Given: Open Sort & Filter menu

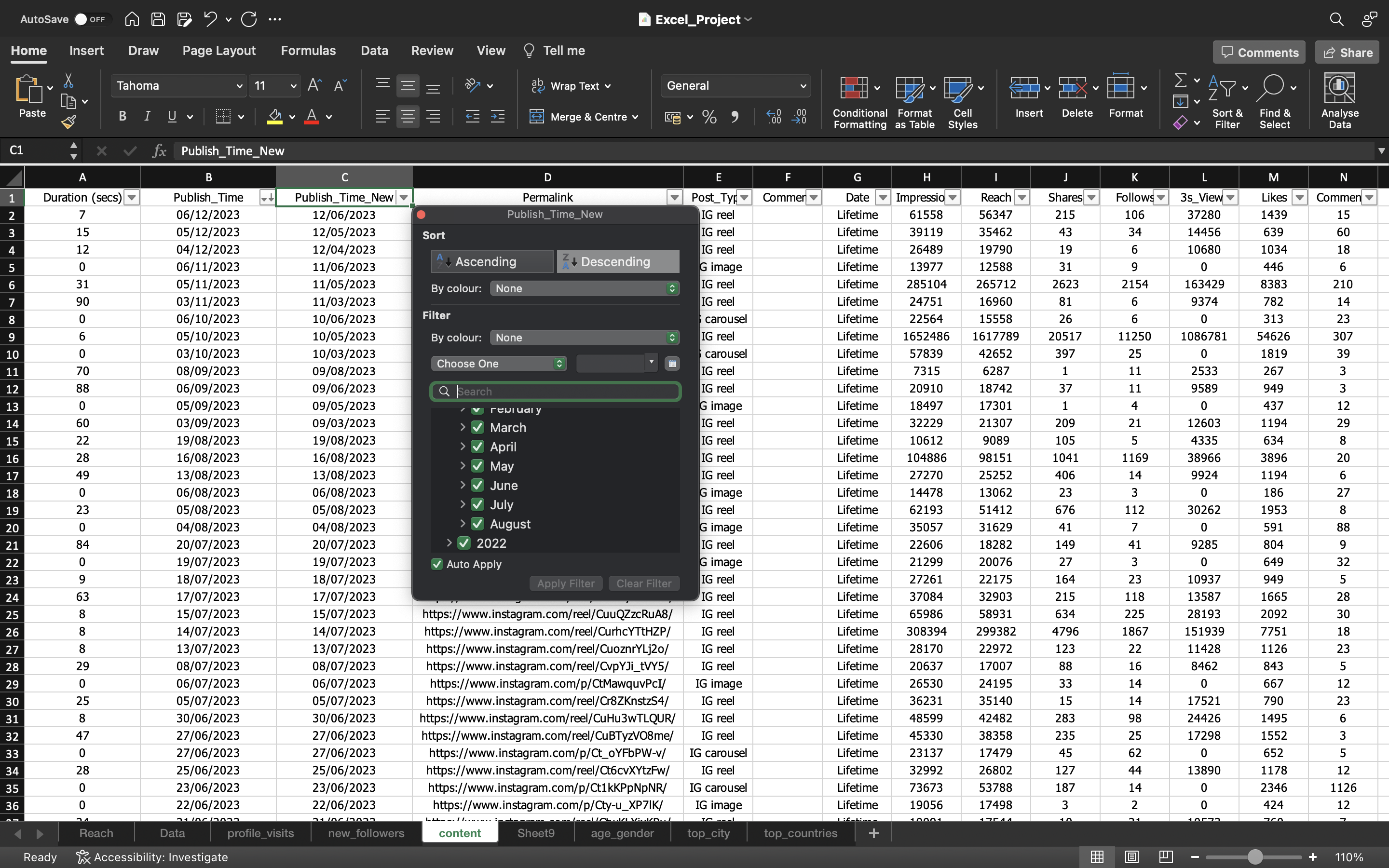Looking at the screenshot, I should coord(1227,102).
